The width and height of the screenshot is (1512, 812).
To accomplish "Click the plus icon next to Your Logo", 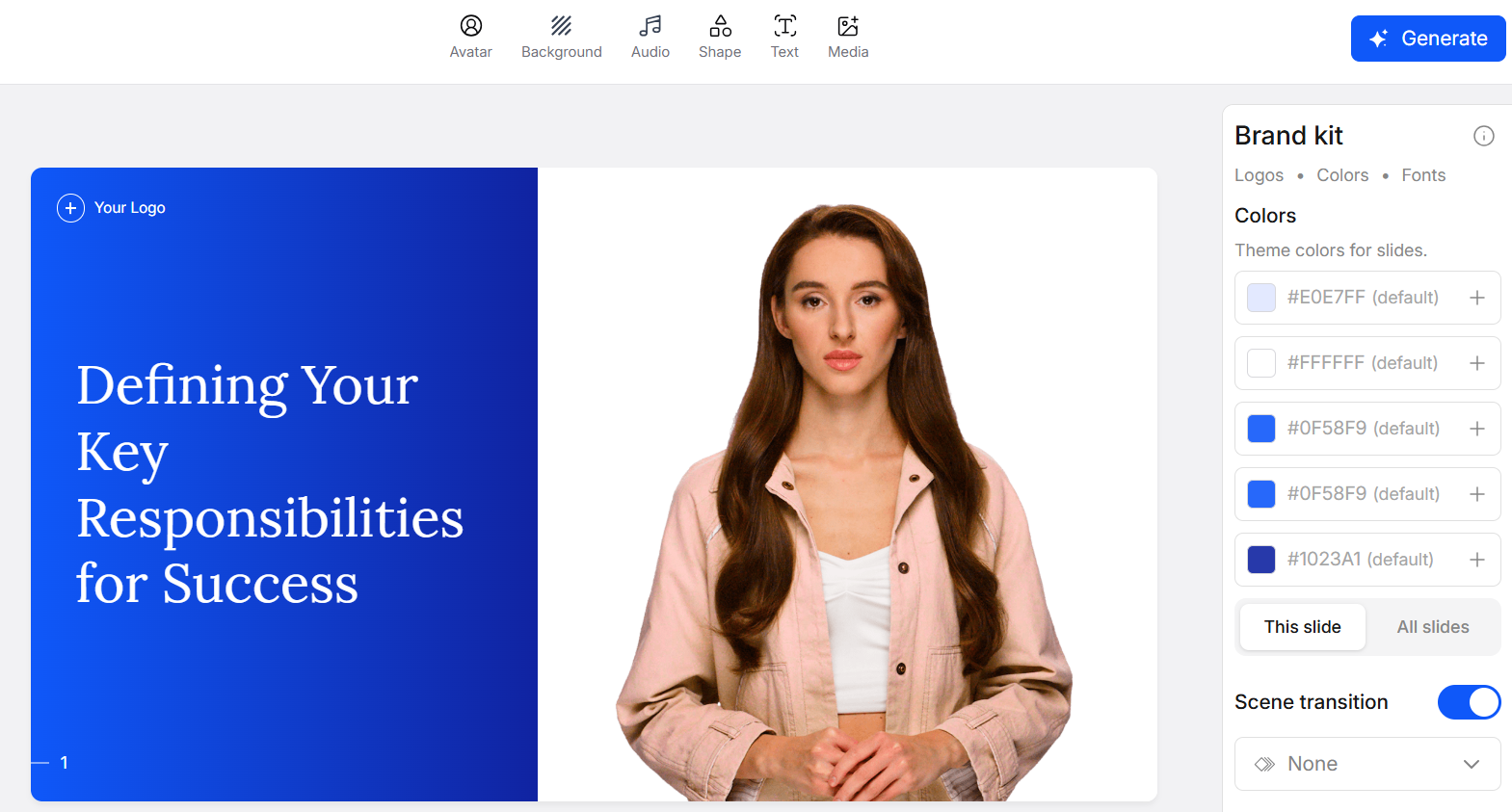I will pyautogui.click(x=70, y=208).
